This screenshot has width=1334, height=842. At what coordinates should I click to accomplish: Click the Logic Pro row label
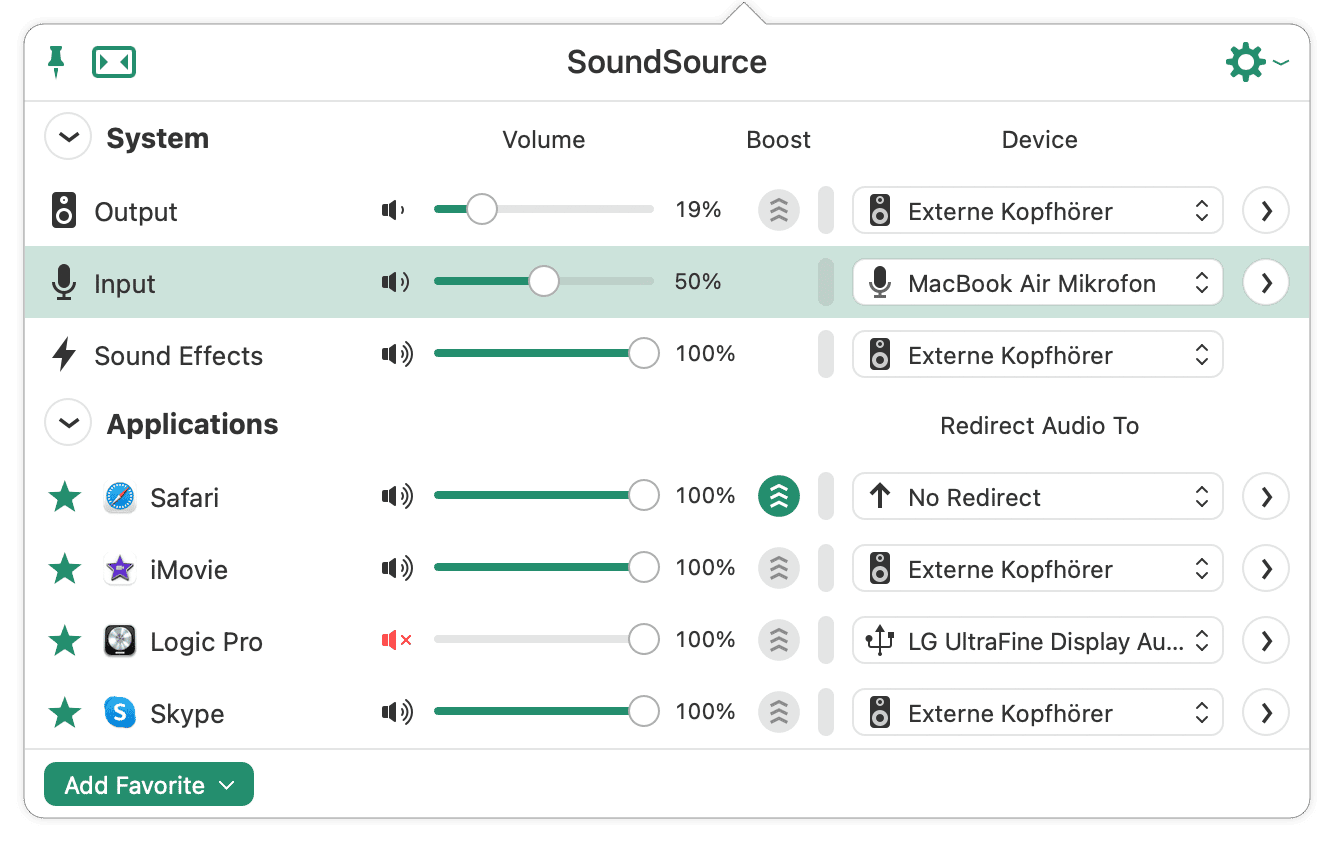(206, 642)
